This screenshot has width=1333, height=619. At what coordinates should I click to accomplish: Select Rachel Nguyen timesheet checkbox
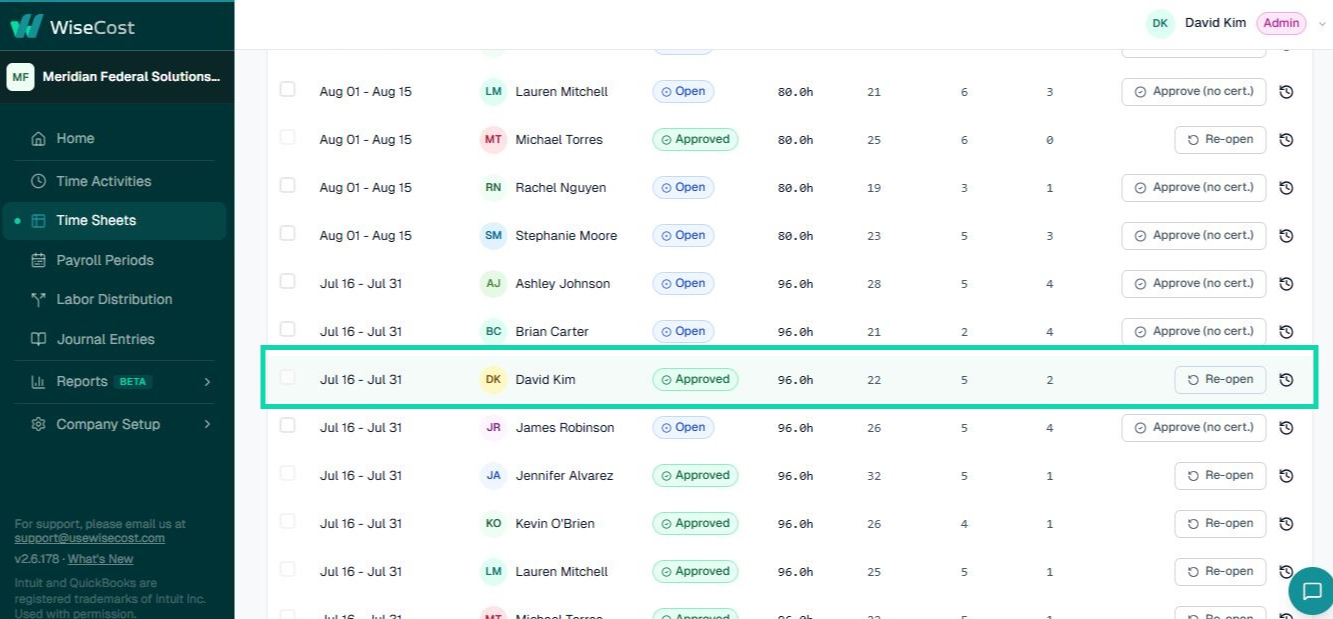(288, 185)
